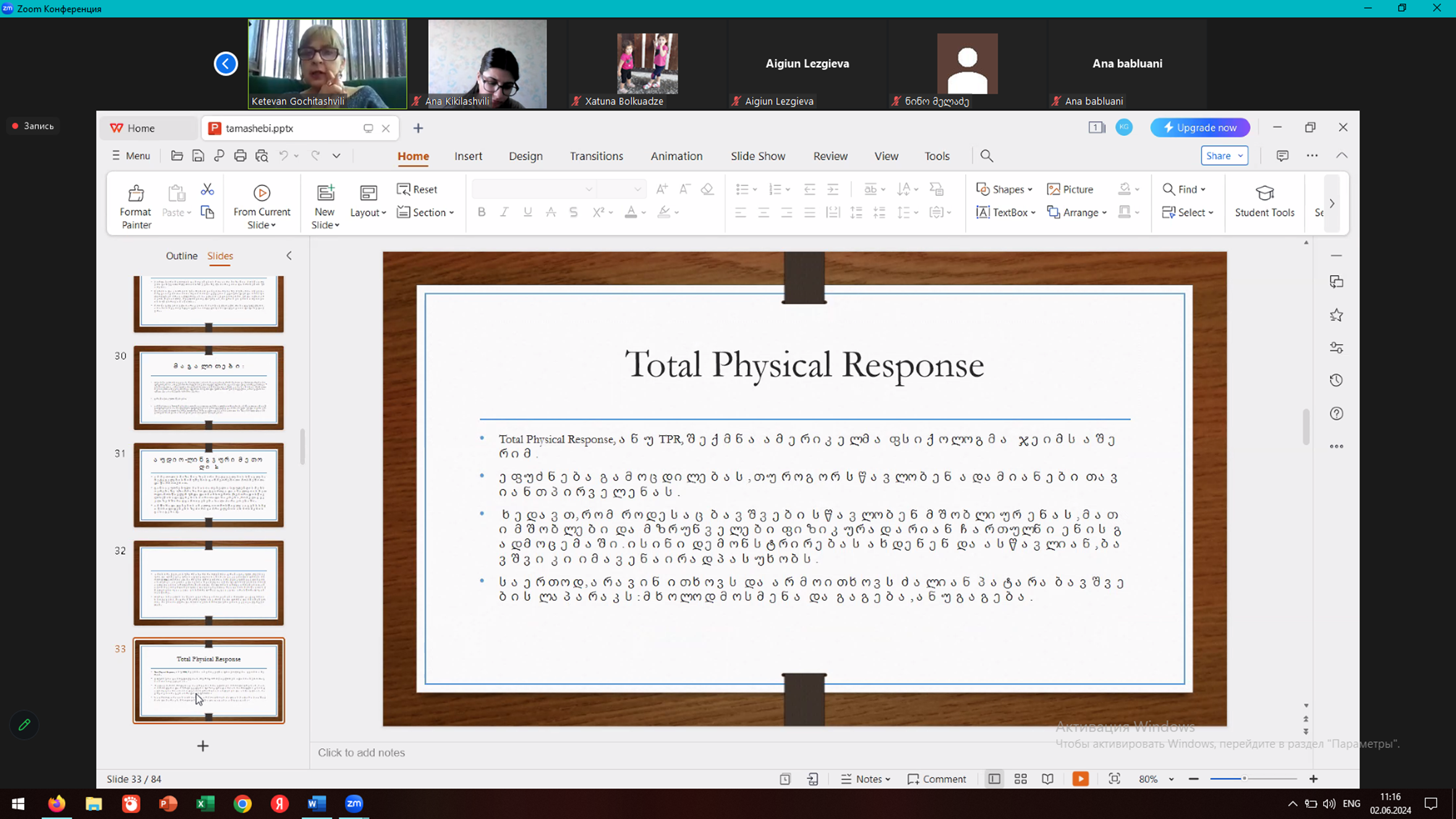
Task: Click Increase Font Size icon
Action: coord(662,189)
